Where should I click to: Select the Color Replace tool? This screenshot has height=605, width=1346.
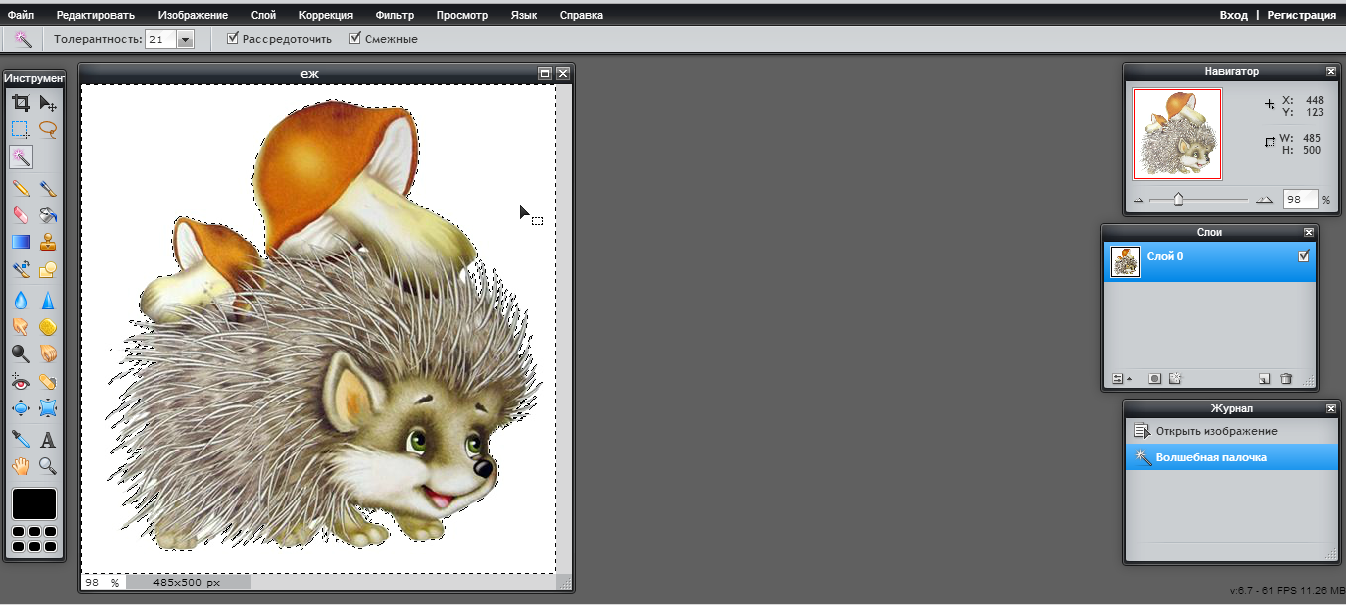pos(20,269)
